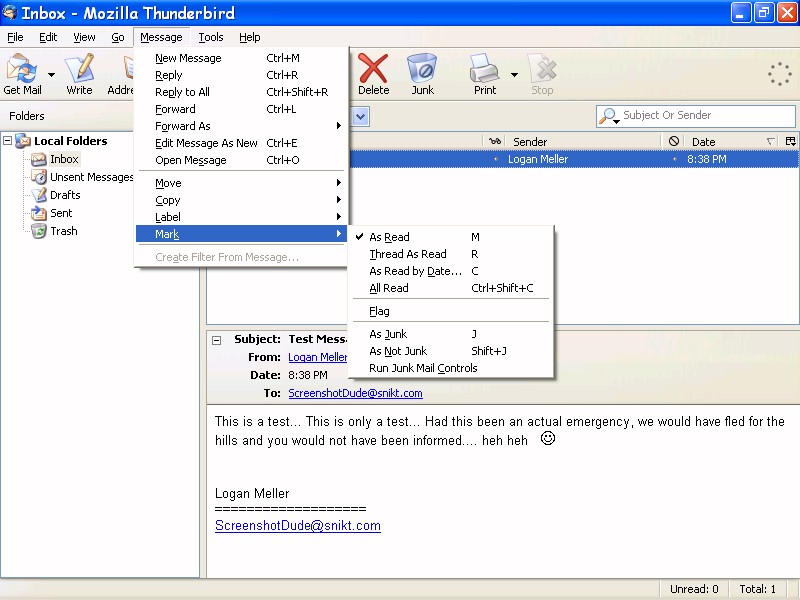The height and width of the screenshot is (600, 800).
Task: Collapse the Local Folders tree
Action: point(8,140)
